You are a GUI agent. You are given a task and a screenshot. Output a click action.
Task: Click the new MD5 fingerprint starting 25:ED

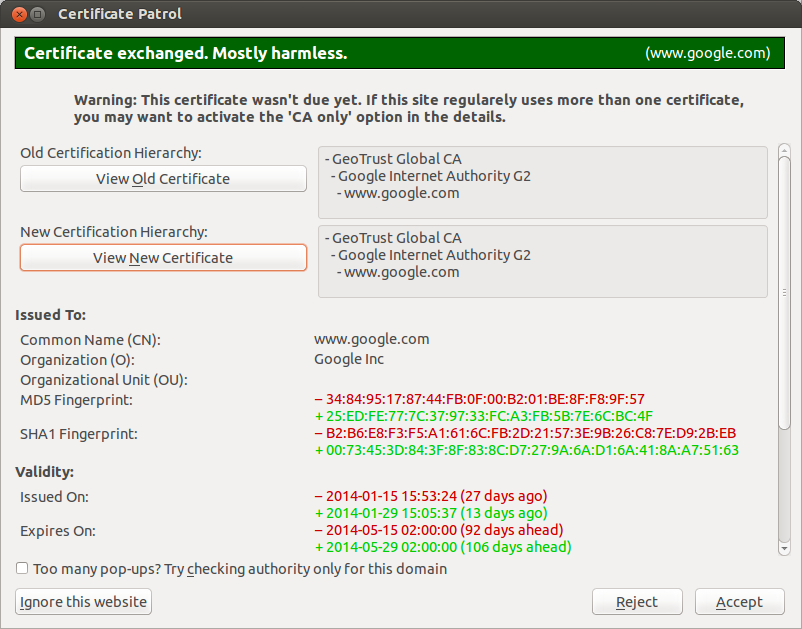pos(484,416)
